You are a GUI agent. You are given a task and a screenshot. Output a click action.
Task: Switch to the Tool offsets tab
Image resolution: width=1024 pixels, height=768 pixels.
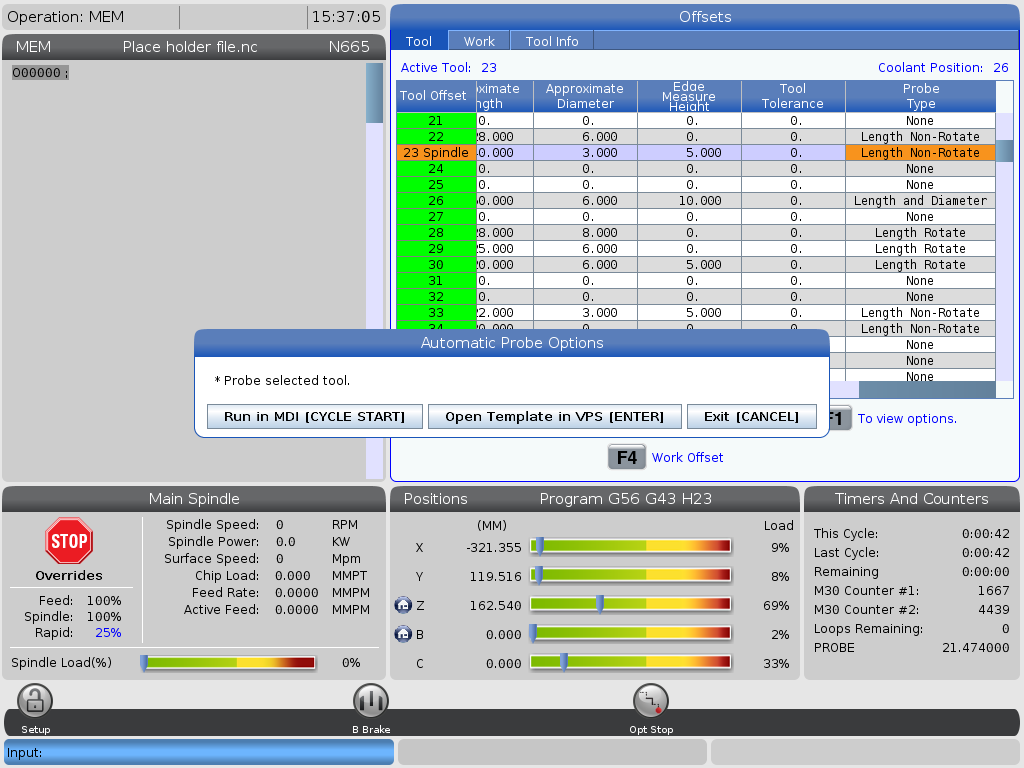tap(419, 41)
